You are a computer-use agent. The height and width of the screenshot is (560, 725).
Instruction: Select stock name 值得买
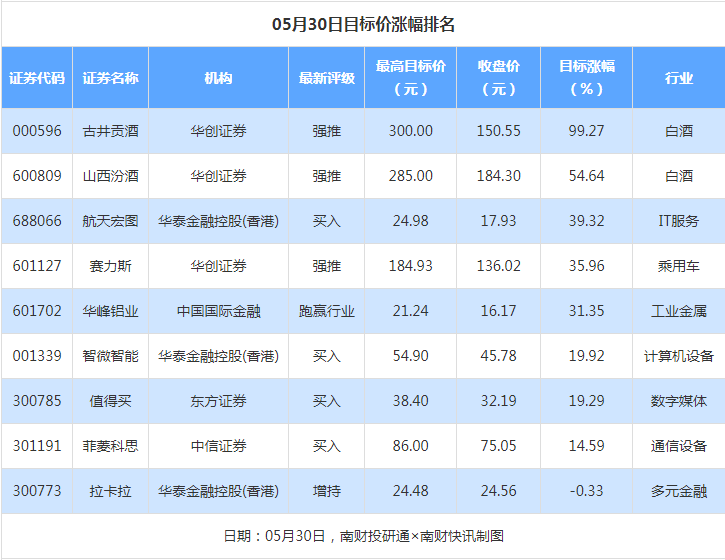[x=111, y=400]
